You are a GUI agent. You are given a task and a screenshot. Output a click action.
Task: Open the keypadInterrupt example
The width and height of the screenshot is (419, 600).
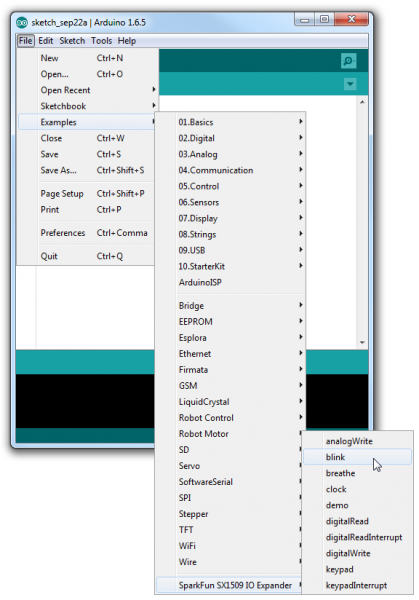[x=357, y=585]
